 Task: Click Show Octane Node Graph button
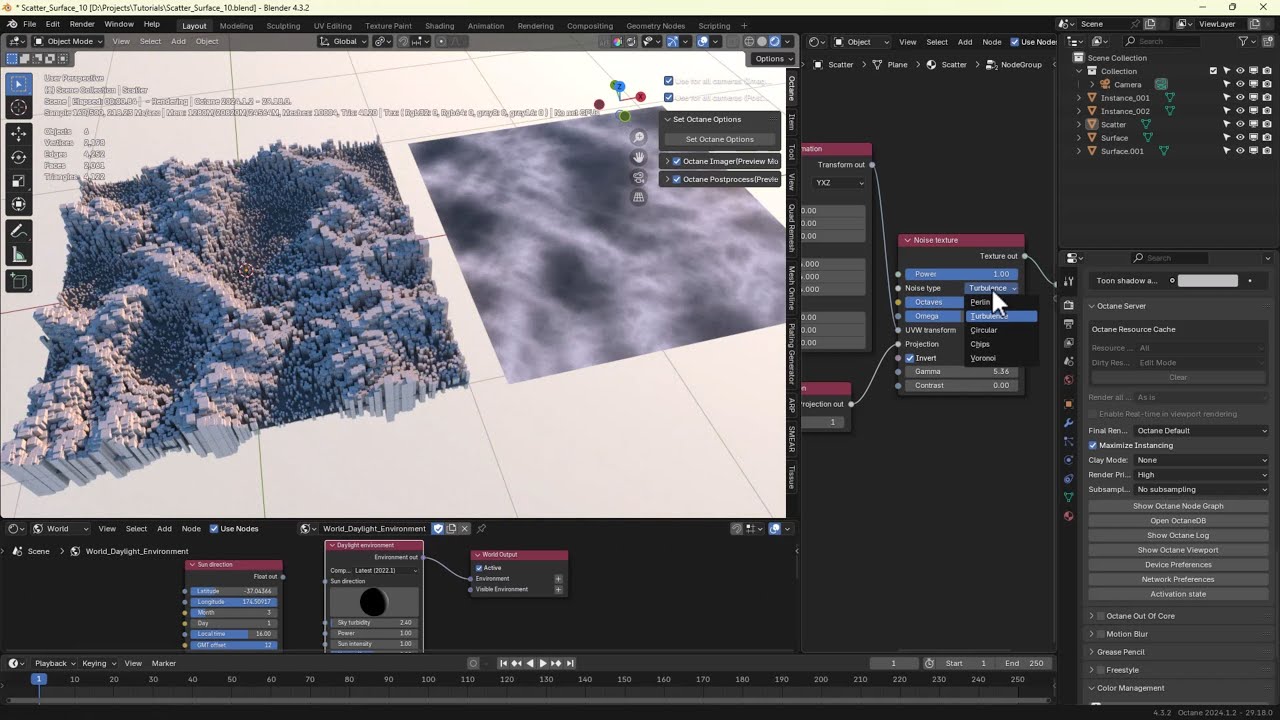point(1178,506)
